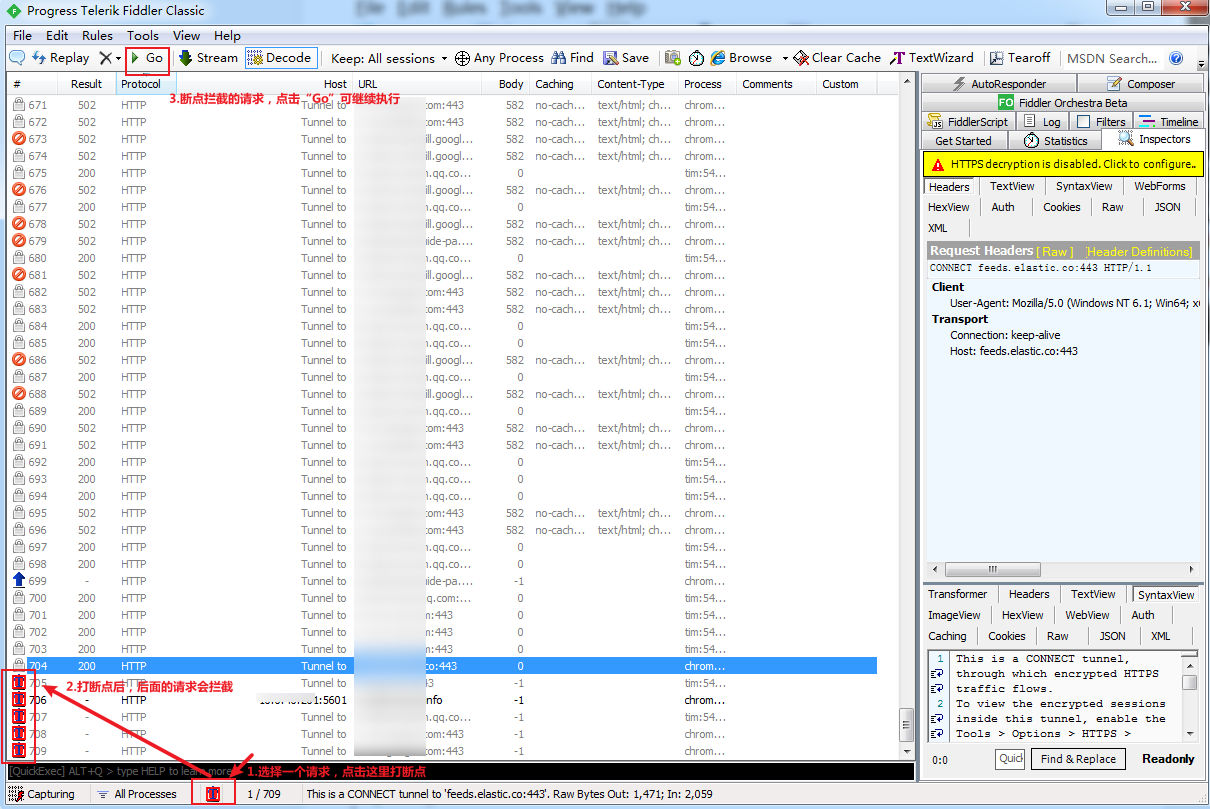Open the Tools menu
Screen dimensions: 1210x809
142,35
